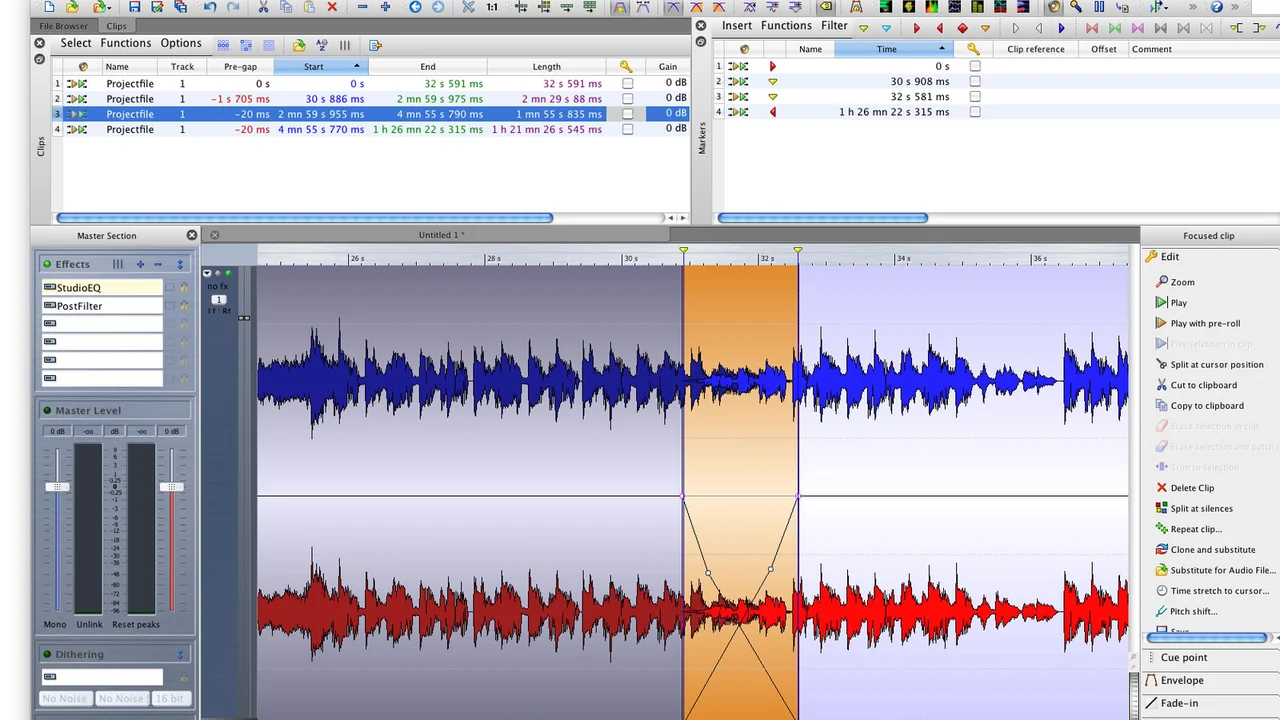Image resolution: width=1280 pixels, height=720 pixels.
Task: Expand the Effects section blue double arrow
Action: pyautogui.click(x=180, y=264)
